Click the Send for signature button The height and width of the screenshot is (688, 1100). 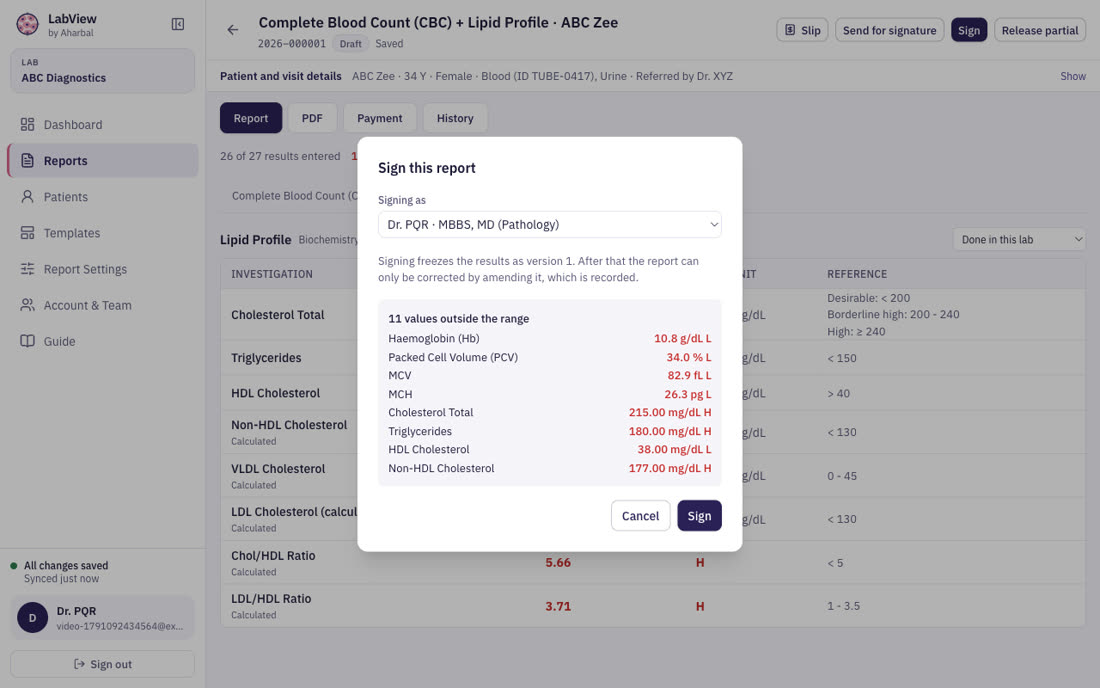click(x=889, y=30)
